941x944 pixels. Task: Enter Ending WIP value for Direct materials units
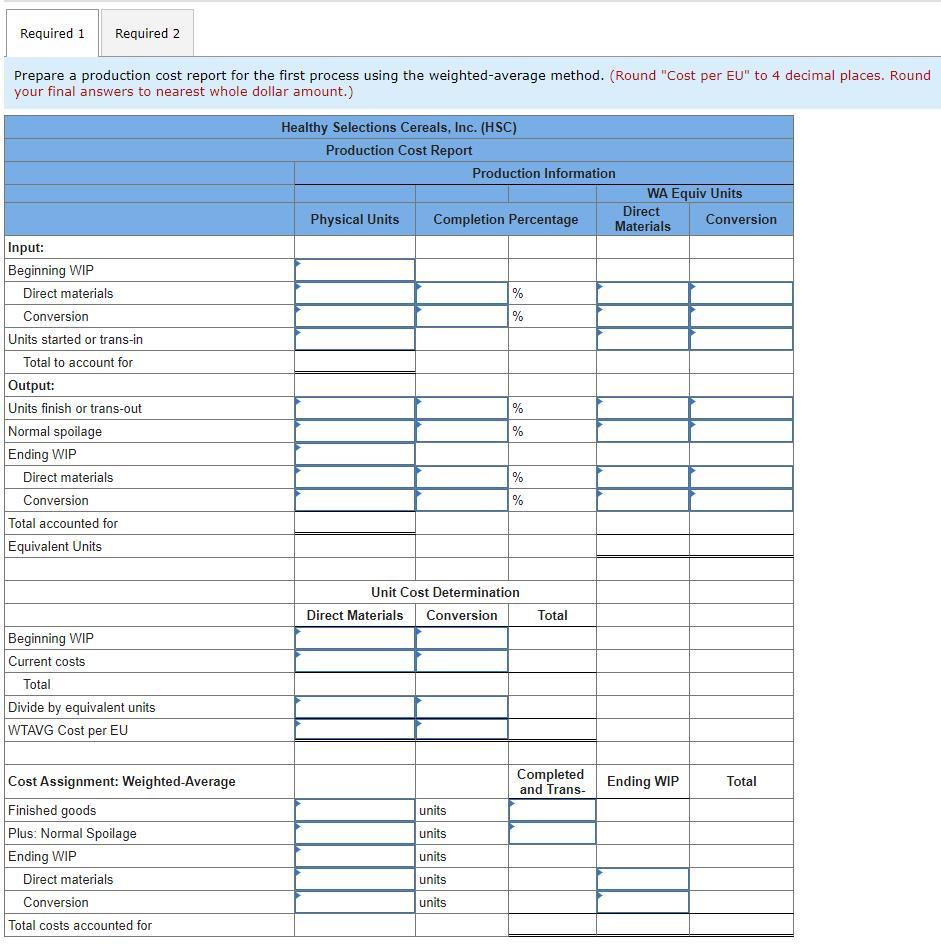click(x=354, y=878)
